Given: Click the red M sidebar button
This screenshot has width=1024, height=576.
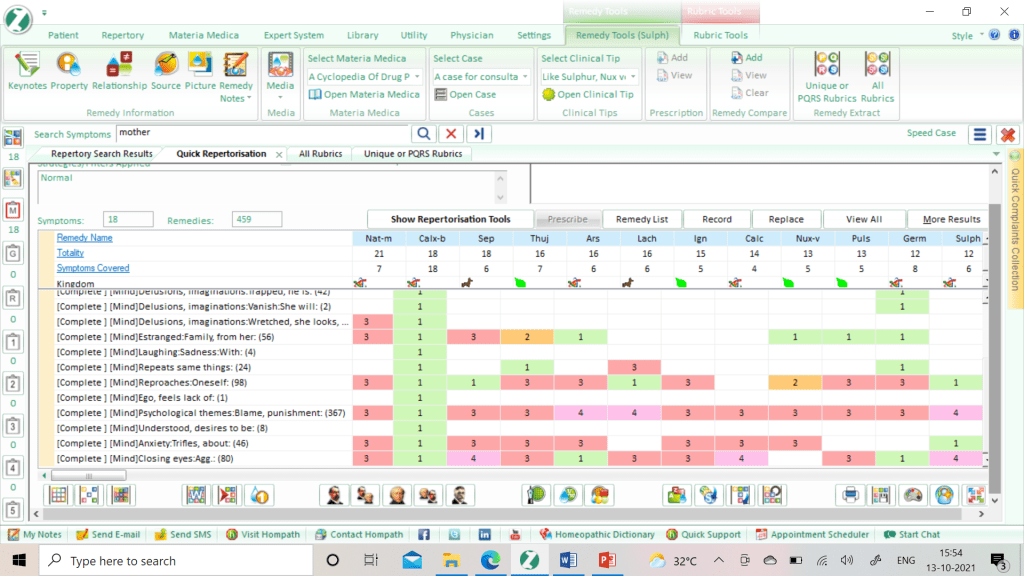Looking at the screenshot, I should (x=13, y=211).
